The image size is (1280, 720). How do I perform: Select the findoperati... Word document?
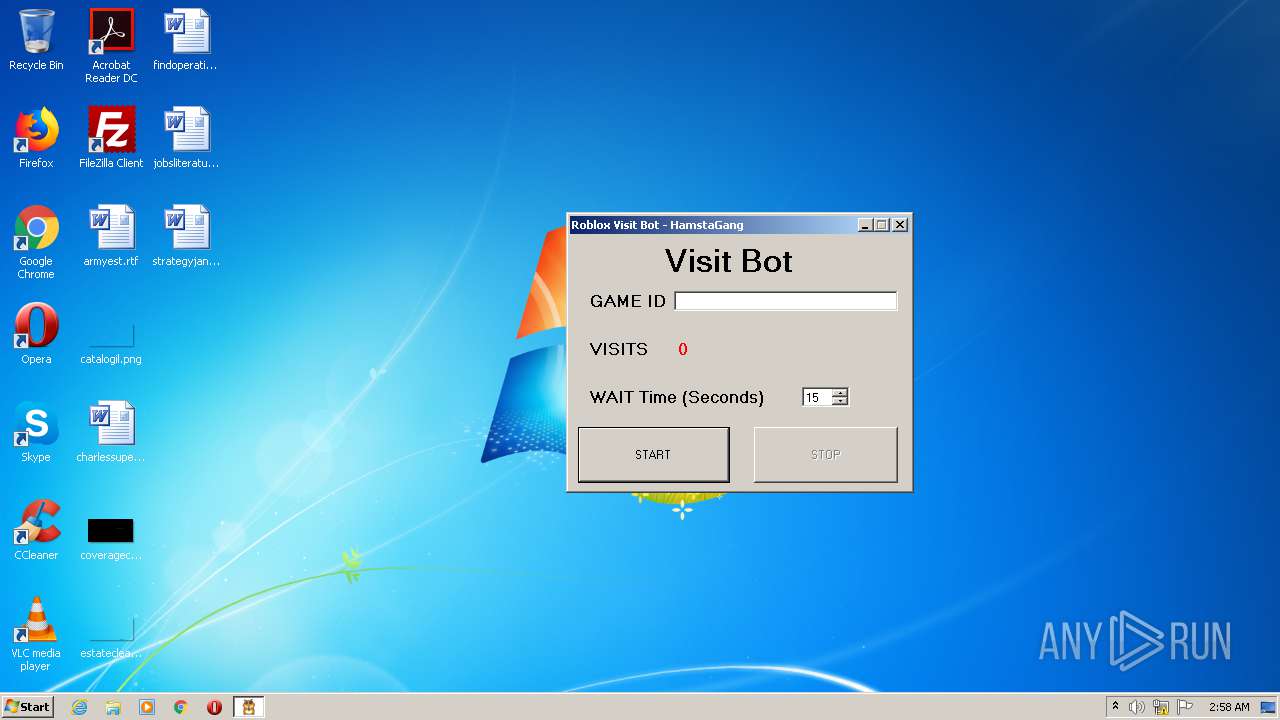(x=186, y=40)
